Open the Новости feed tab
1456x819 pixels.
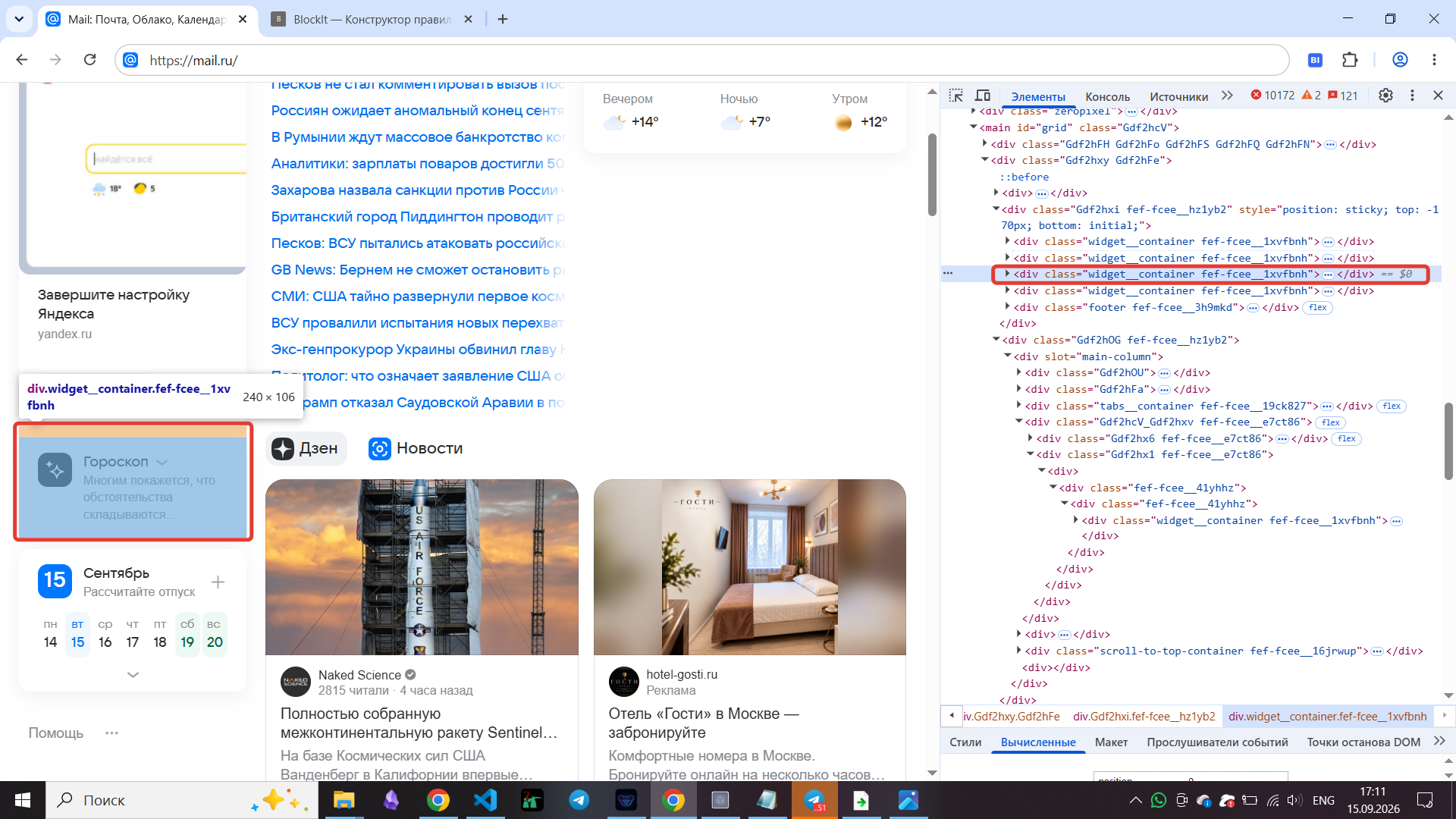416,448
